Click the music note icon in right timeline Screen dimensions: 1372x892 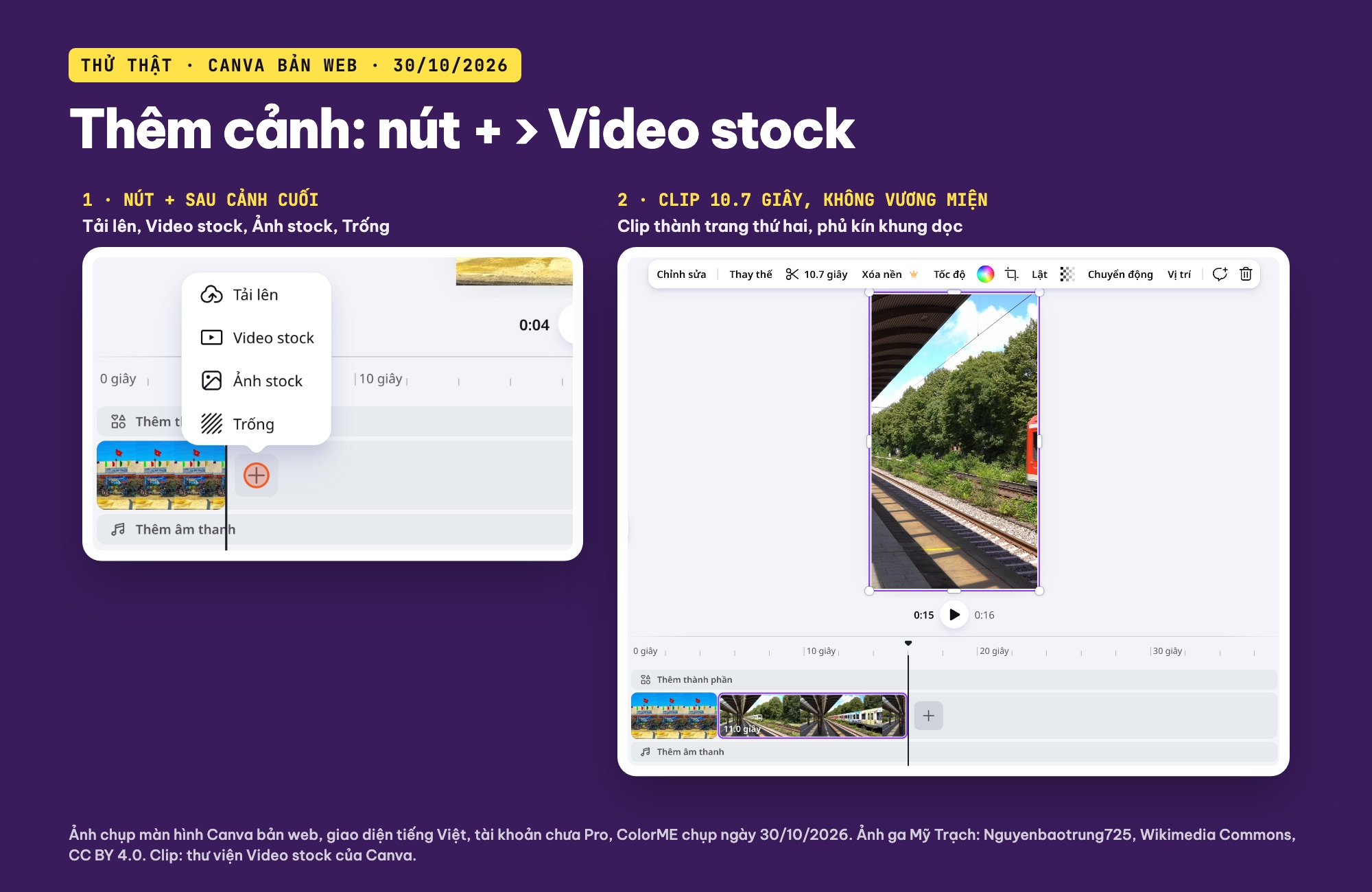pos(646,752)
